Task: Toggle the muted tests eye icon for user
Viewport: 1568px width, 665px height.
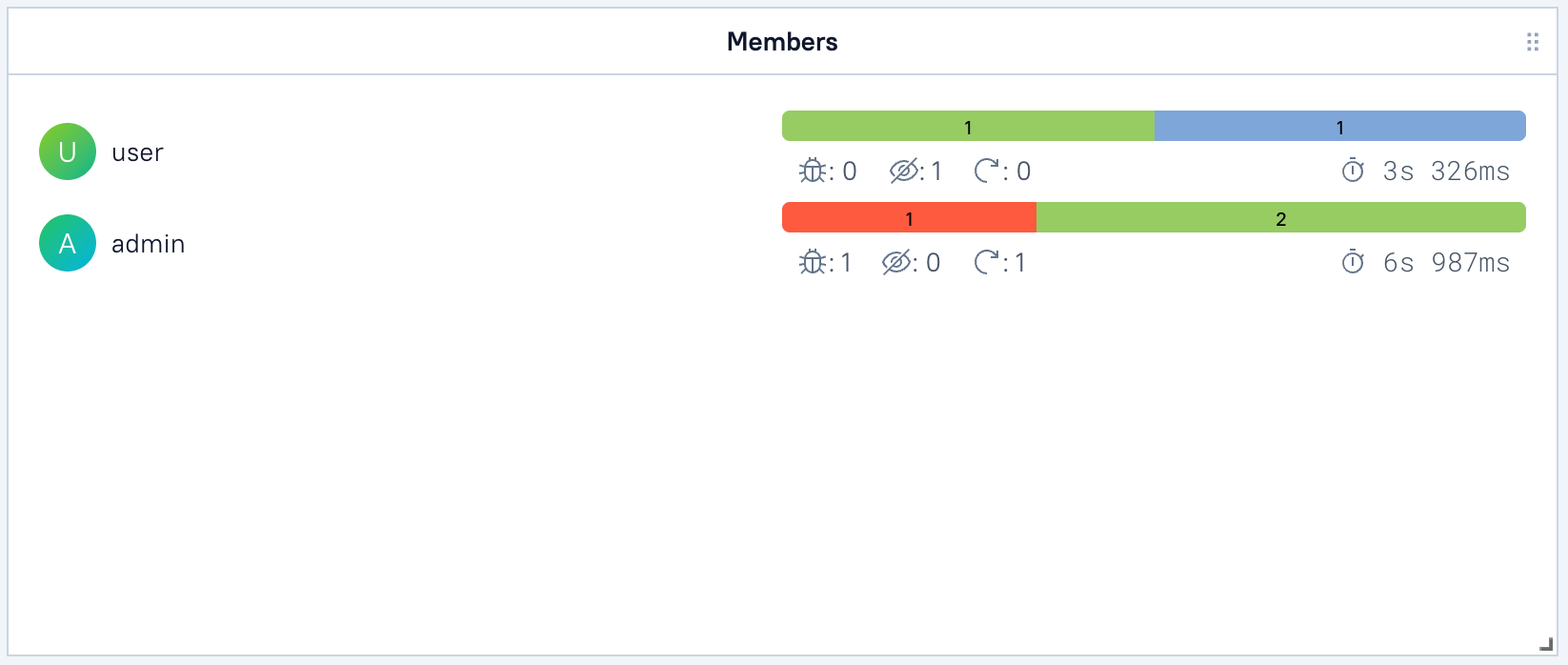Action: pos(902,171)
